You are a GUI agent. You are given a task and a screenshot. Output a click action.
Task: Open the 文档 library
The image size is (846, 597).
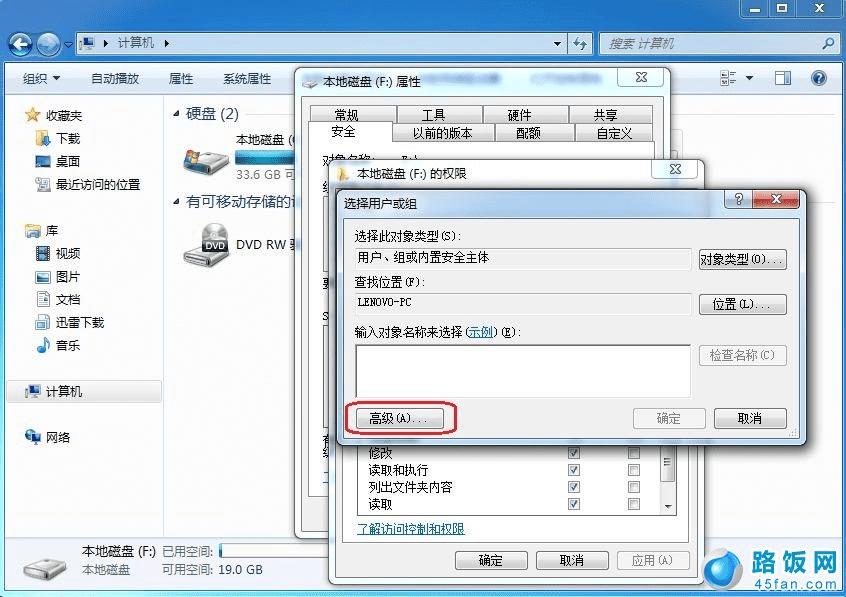[x=58, y=300]
